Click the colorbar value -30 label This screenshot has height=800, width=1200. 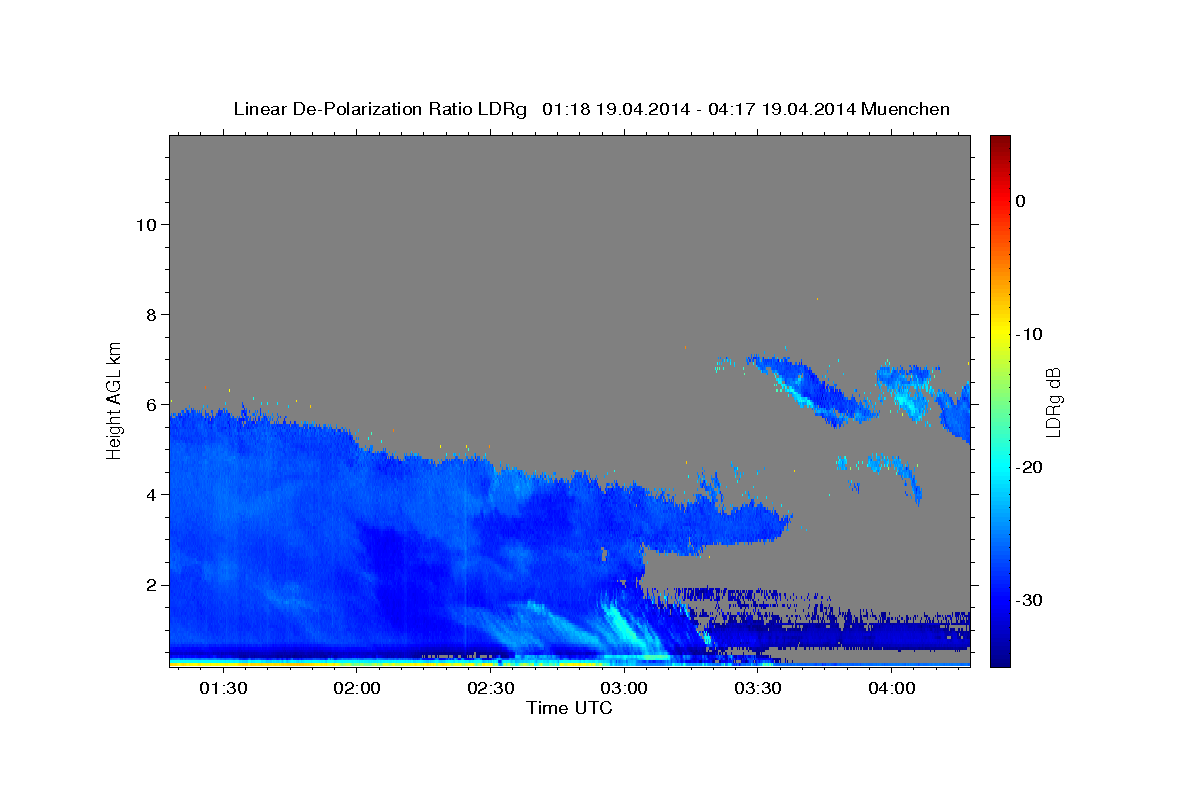(x=1030, y=600)
